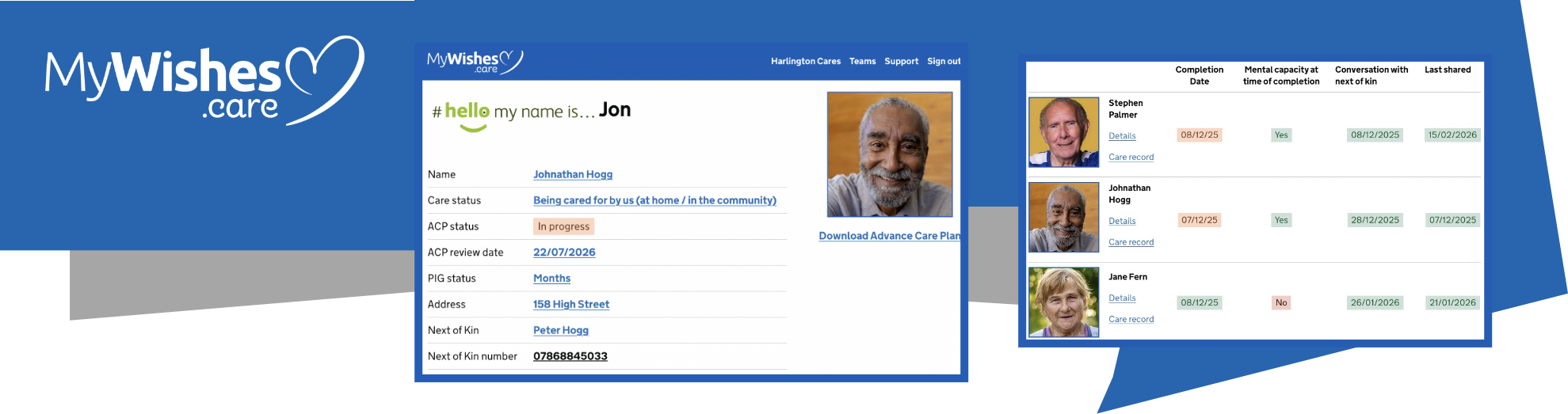Click the Johnathan Hogg name link
Image resolution: width=1568 pixels, height=414 pixels.
point(572,174)
